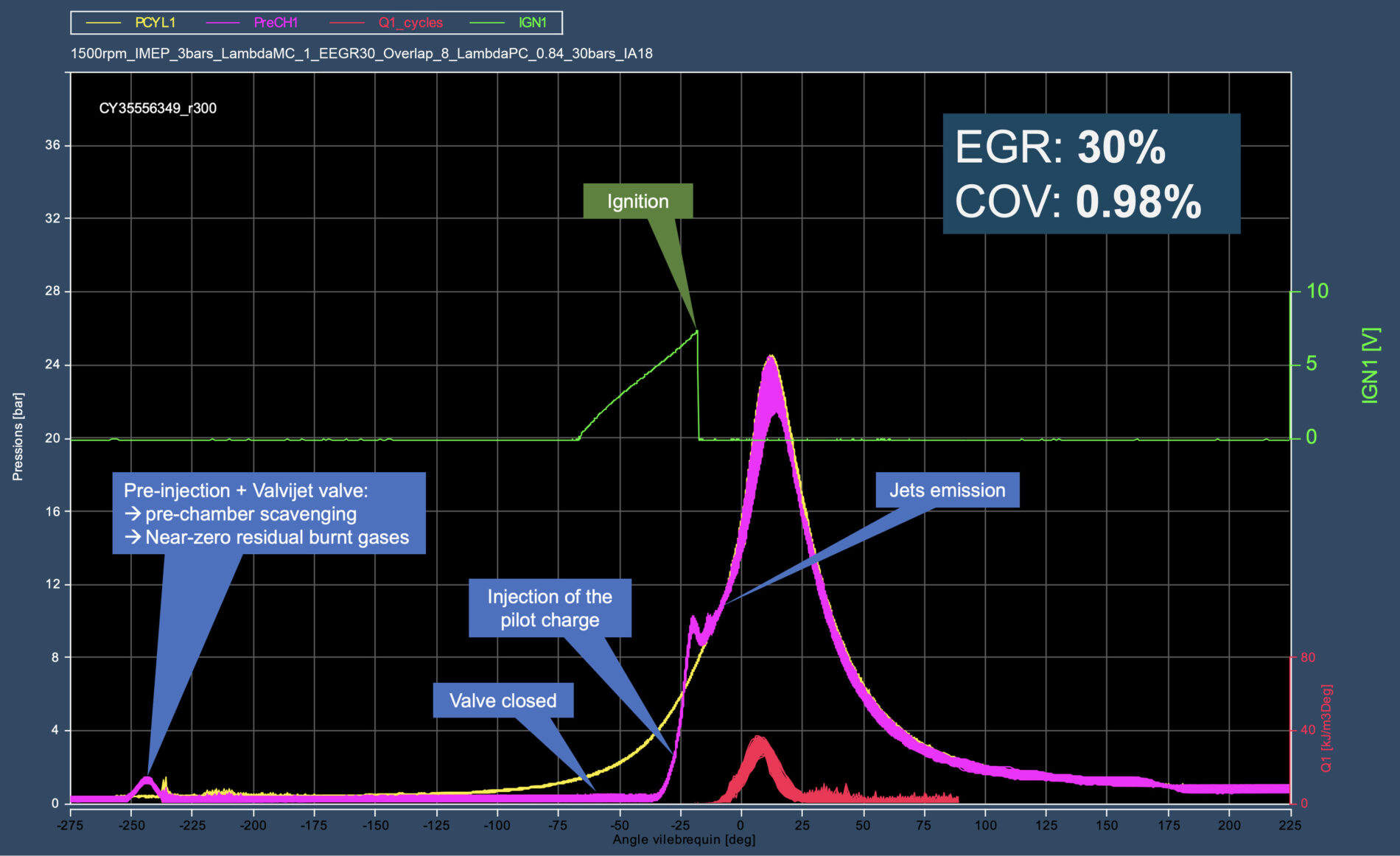Screen dimensions: 1400x856
Task: Click the peak of the red Q1 curve
Action: [x=759, y=739]
